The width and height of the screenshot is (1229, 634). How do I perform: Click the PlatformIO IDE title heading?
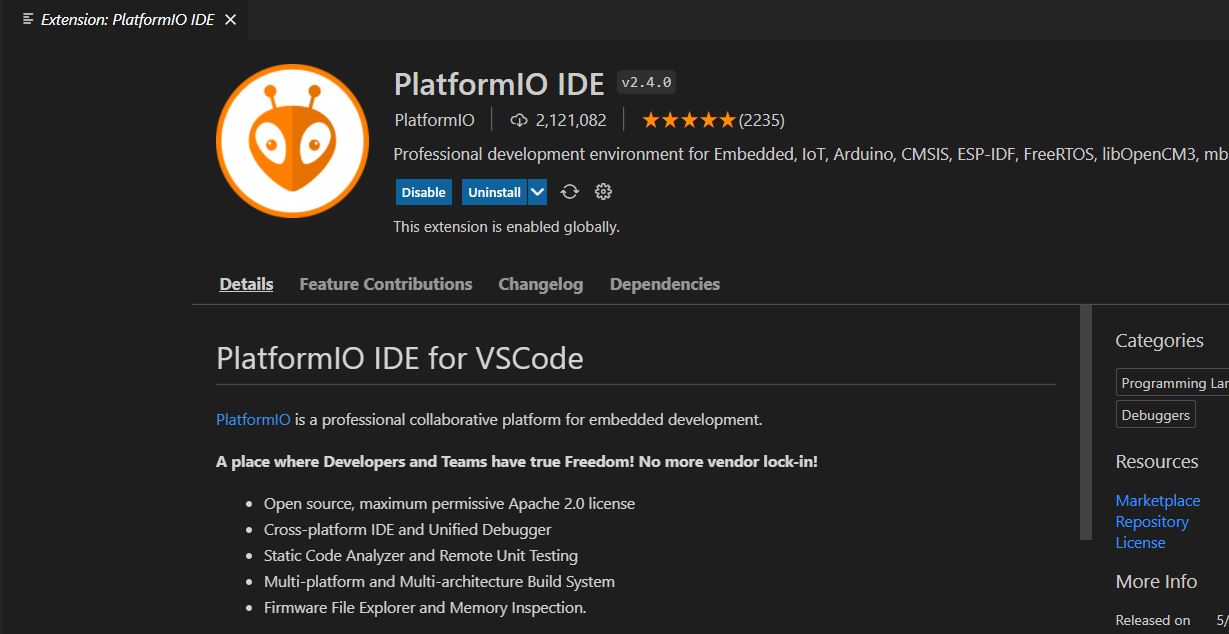point(499,84)
